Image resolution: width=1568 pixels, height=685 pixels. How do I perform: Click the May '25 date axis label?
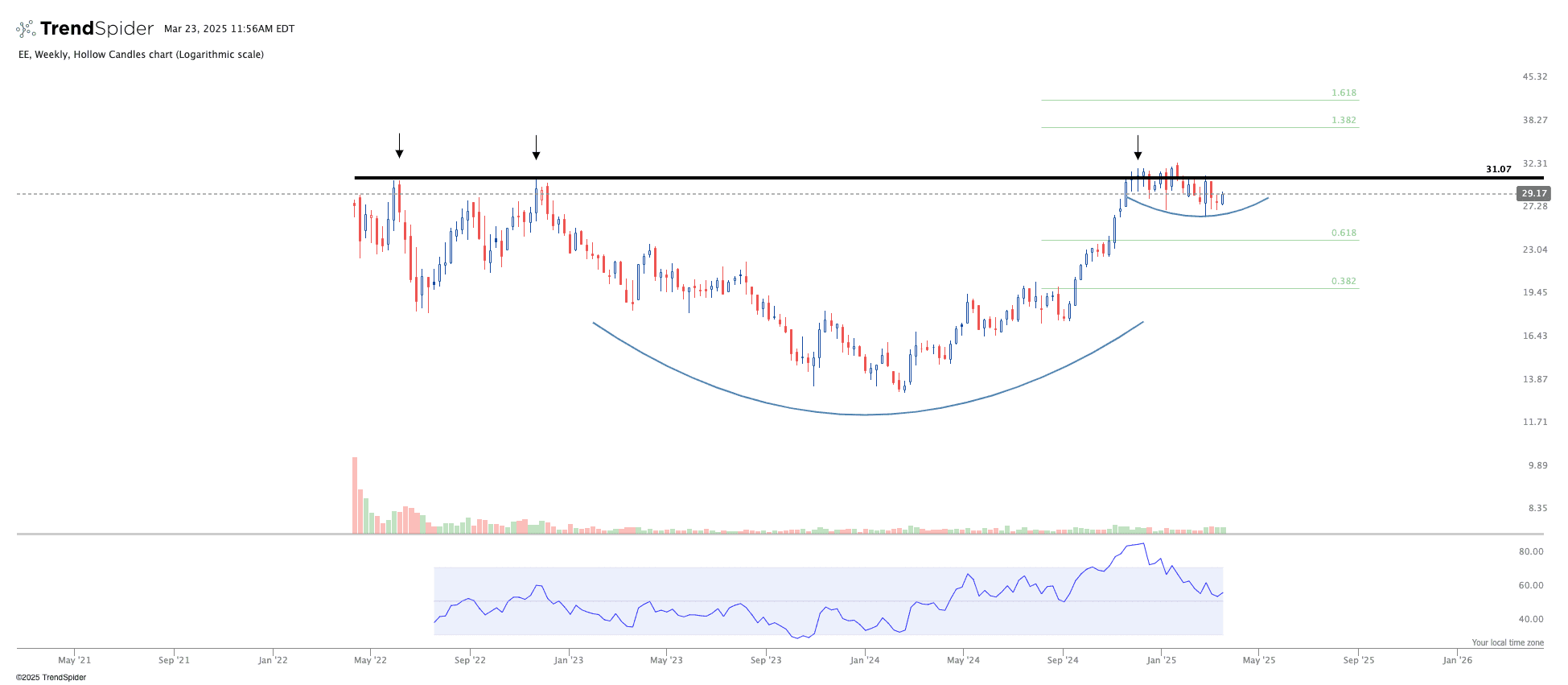coord(1259,660)
